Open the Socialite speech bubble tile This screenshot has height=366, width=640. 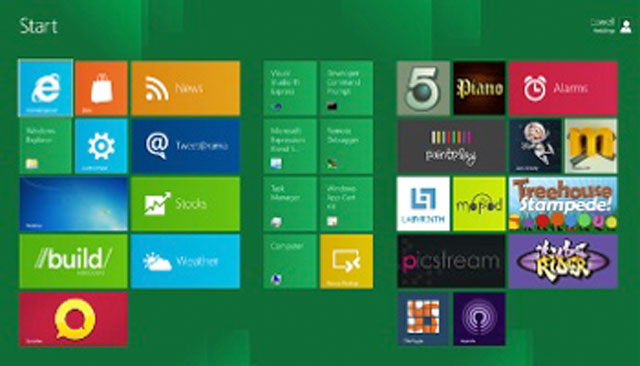tap(73, 319)
